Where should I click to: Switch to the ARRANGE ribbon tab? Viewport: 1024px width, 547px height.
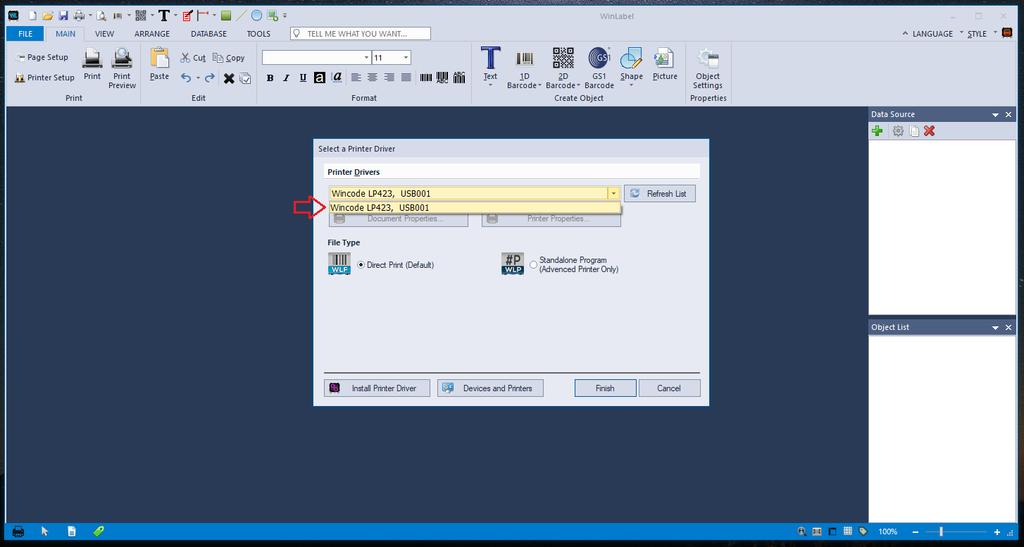point(152,34)
